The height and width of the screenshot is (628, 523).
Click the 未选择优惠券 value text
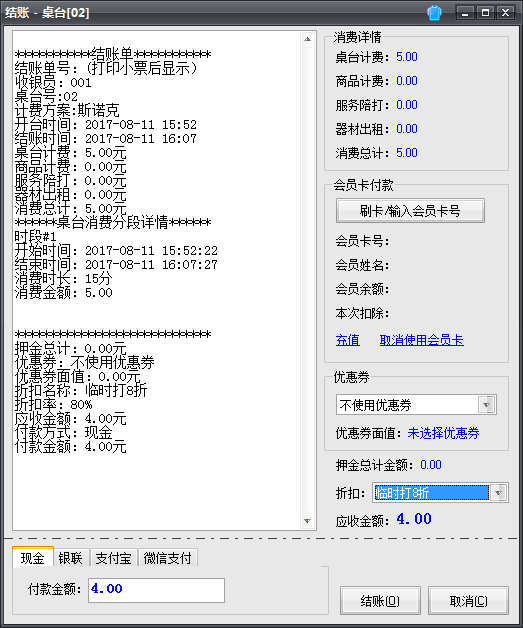[x=443, y=433]
